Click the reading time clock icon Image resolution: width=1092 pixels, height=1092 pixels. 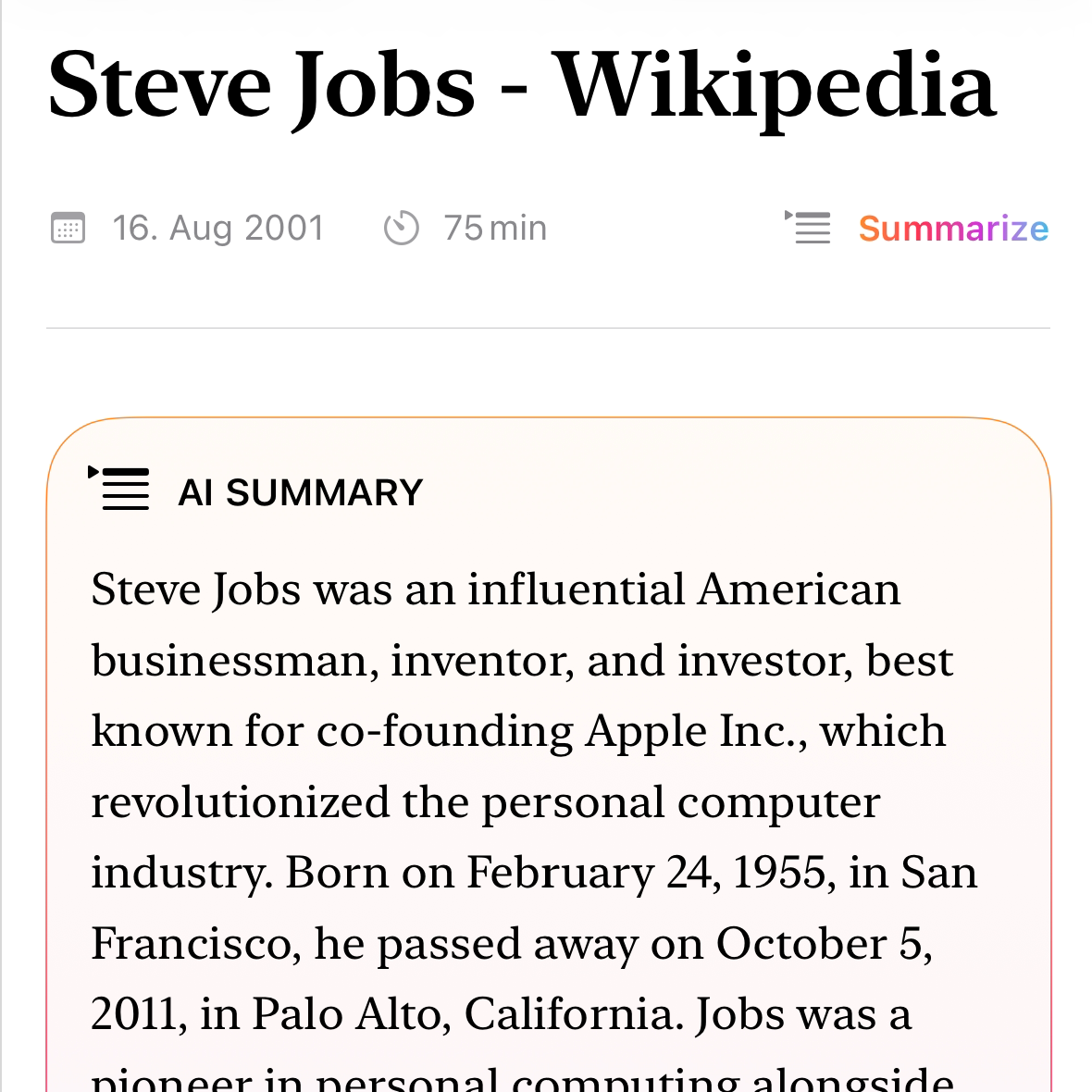tap(402, 228)
